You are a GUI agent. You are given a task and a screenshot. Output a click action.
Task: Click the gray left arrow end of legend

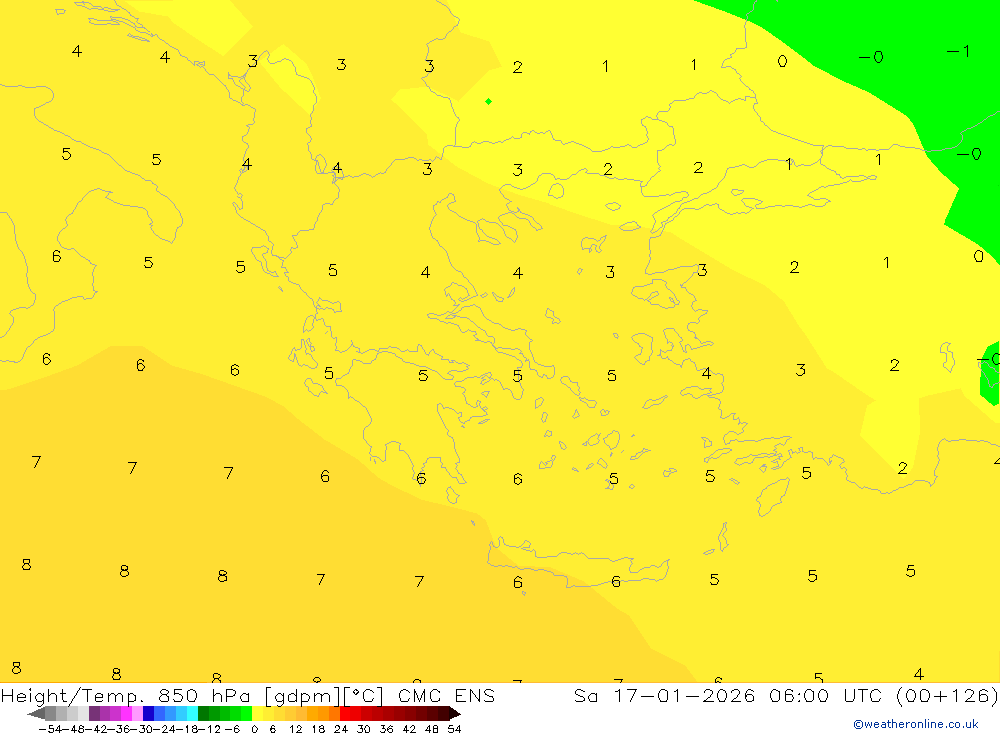[x=36, y=714]
